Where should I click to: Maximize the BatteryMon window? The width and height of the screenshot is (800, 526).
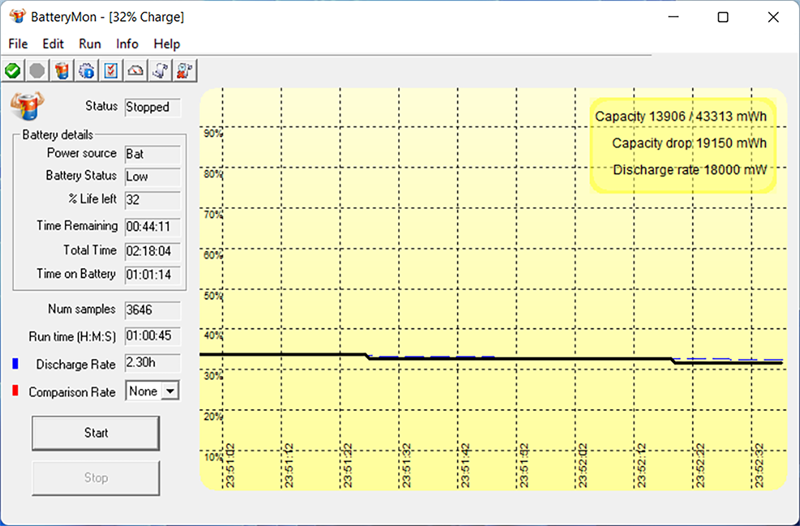tap(723, 17)
